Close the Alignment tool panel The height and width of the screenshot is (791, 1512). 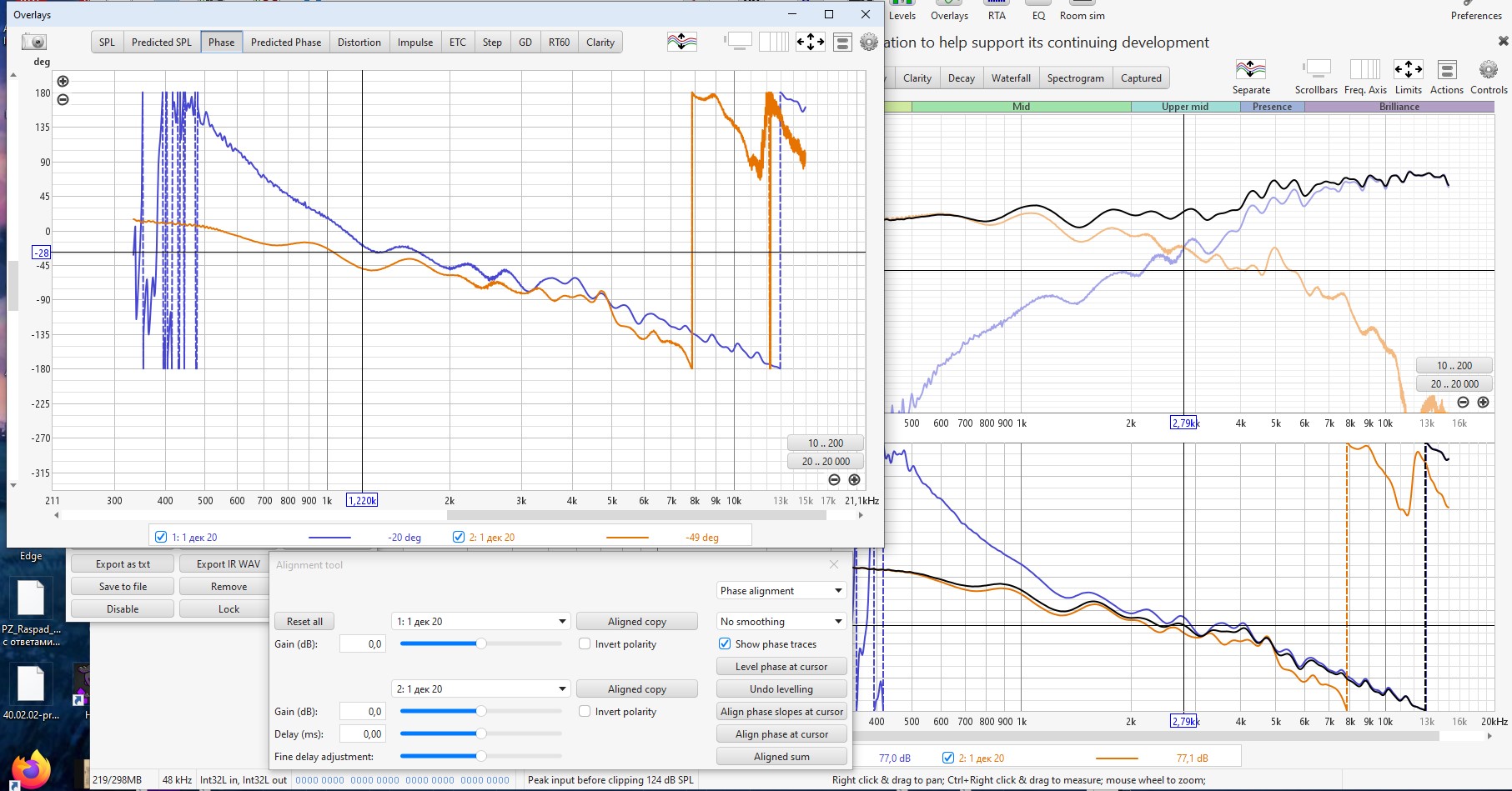click(834, 564)
